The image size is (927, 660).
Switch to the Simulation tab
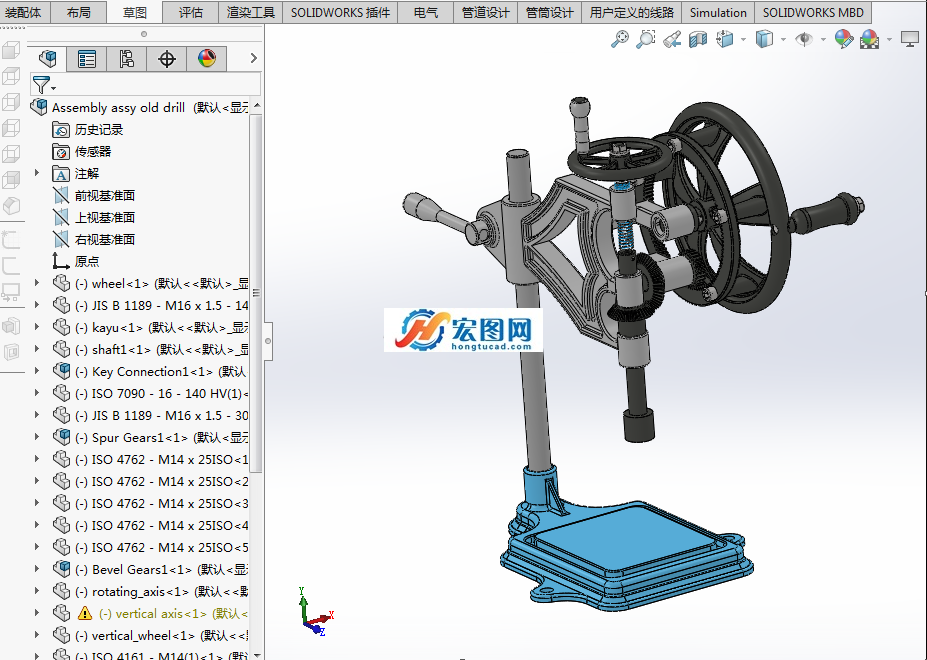(x=718, y=12)
